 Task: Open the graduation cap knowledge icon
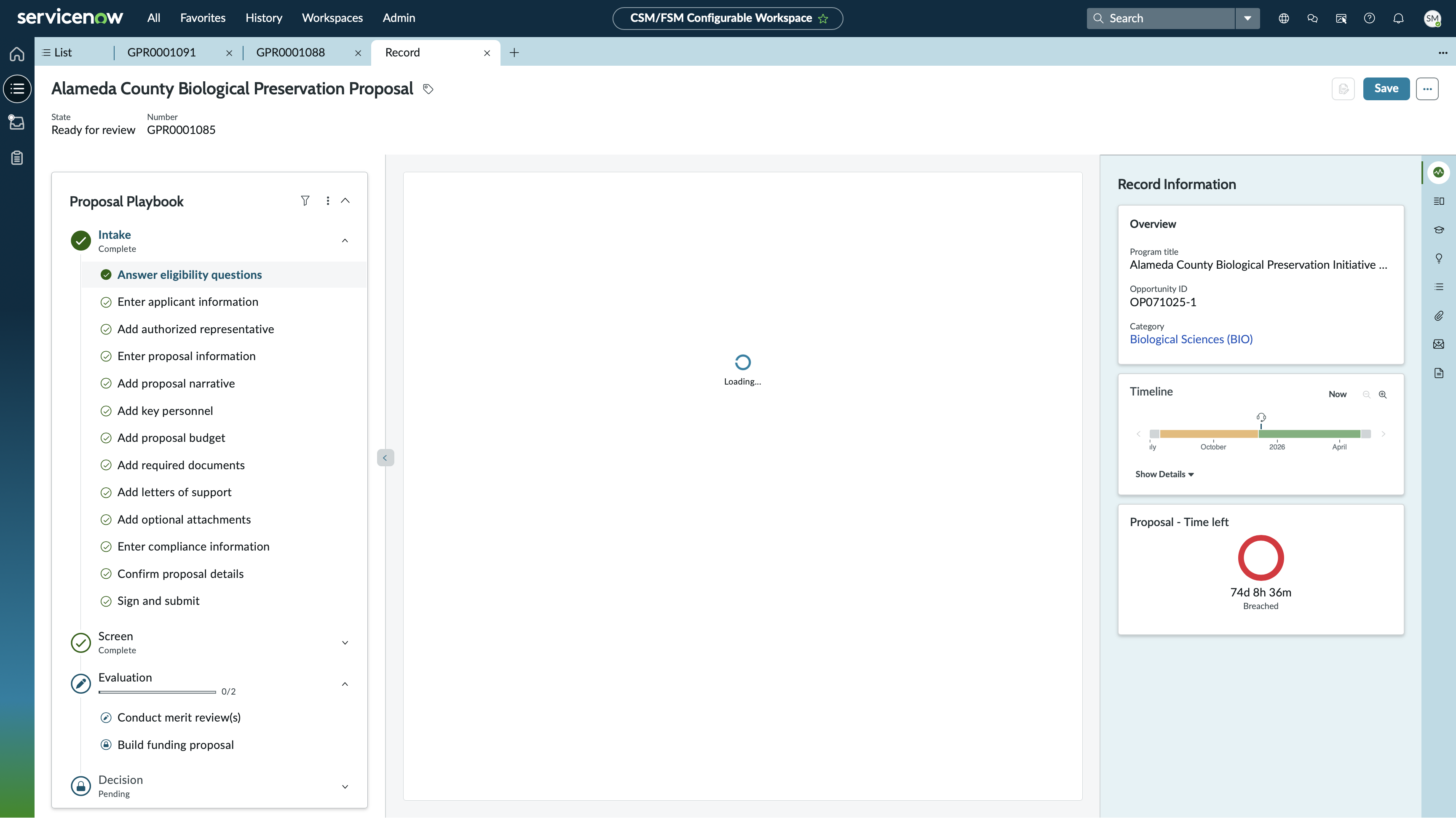pyautogui.click(x=1438, y=230)
